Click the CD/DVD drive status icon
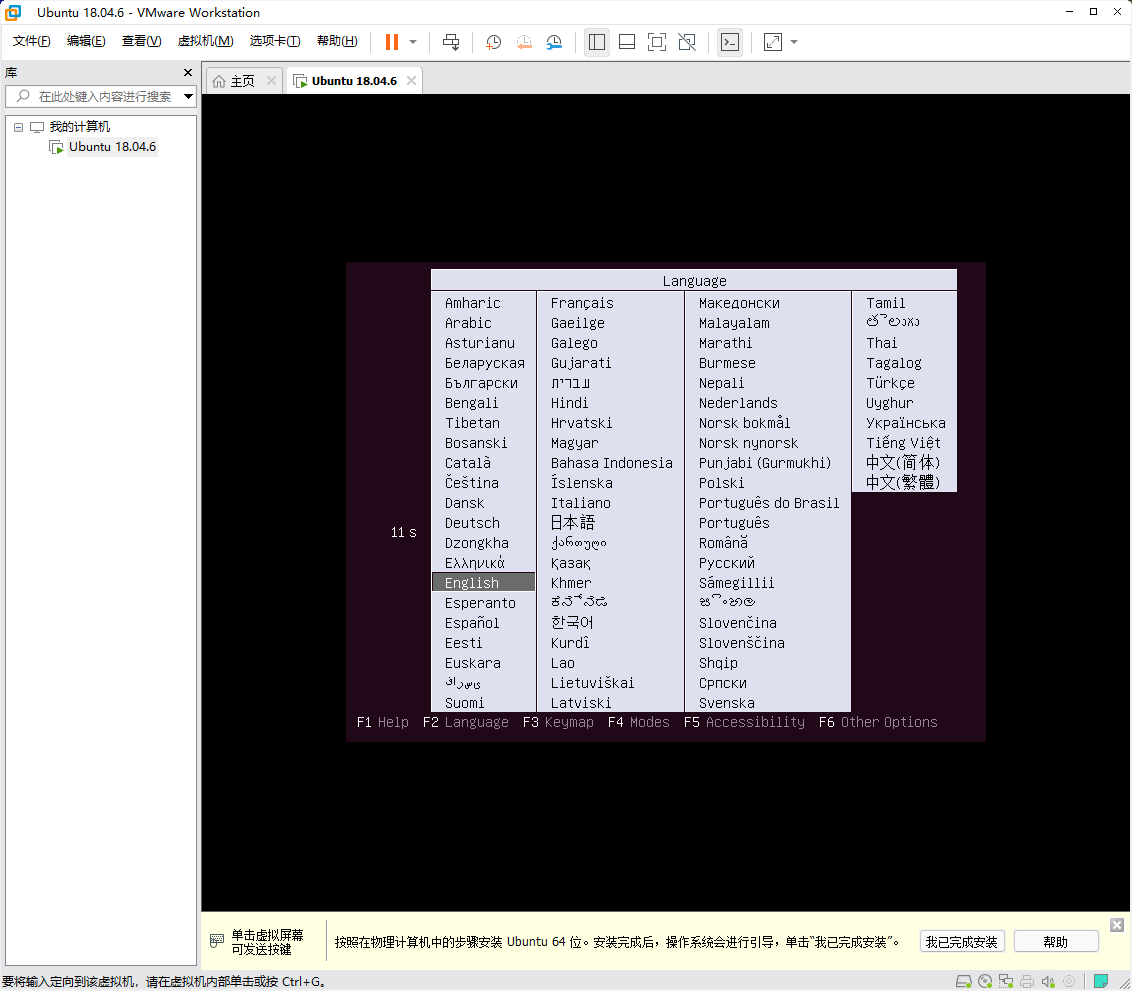 pyautogui.click(x=985, y=982)
